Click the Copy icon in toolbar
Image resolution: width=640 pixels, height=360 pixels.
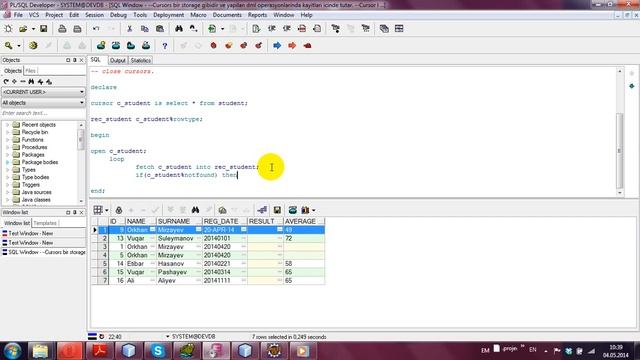point(144,29)
